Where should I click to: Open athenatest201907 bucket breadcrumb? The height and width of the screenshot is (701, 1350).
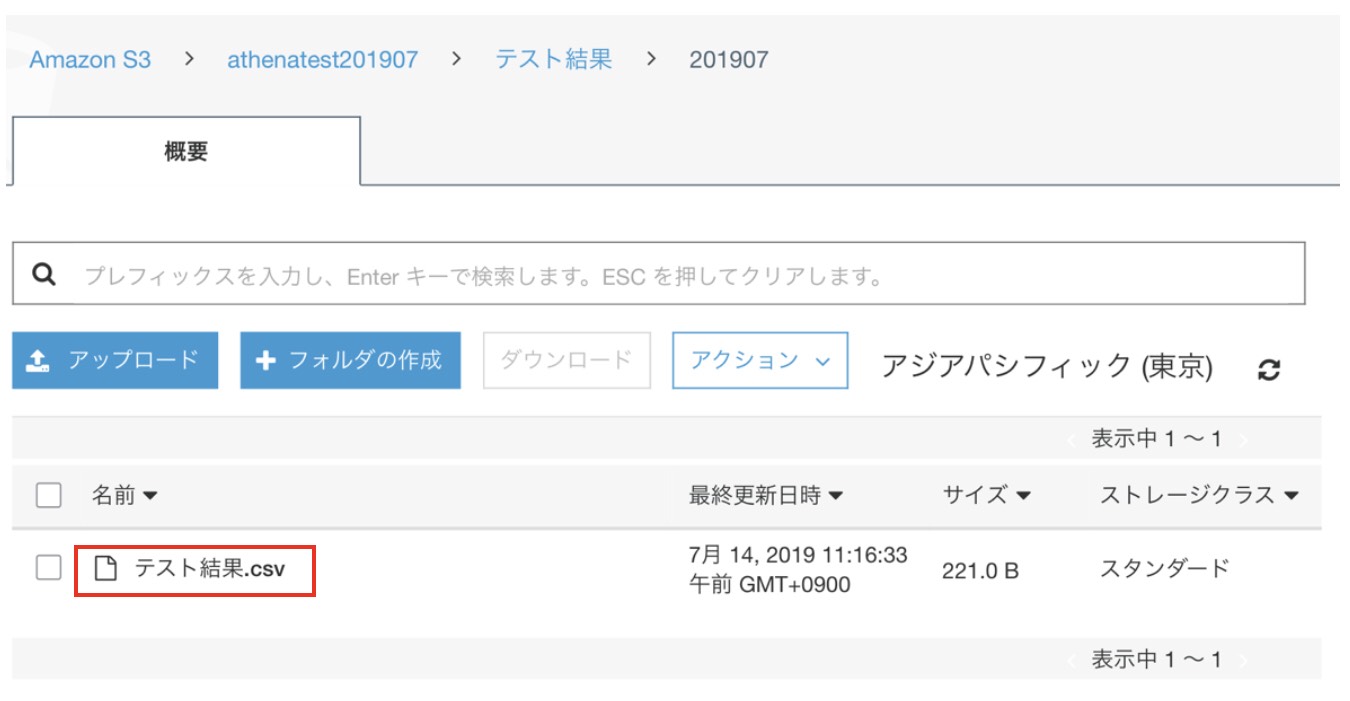(x=322, y=60)
